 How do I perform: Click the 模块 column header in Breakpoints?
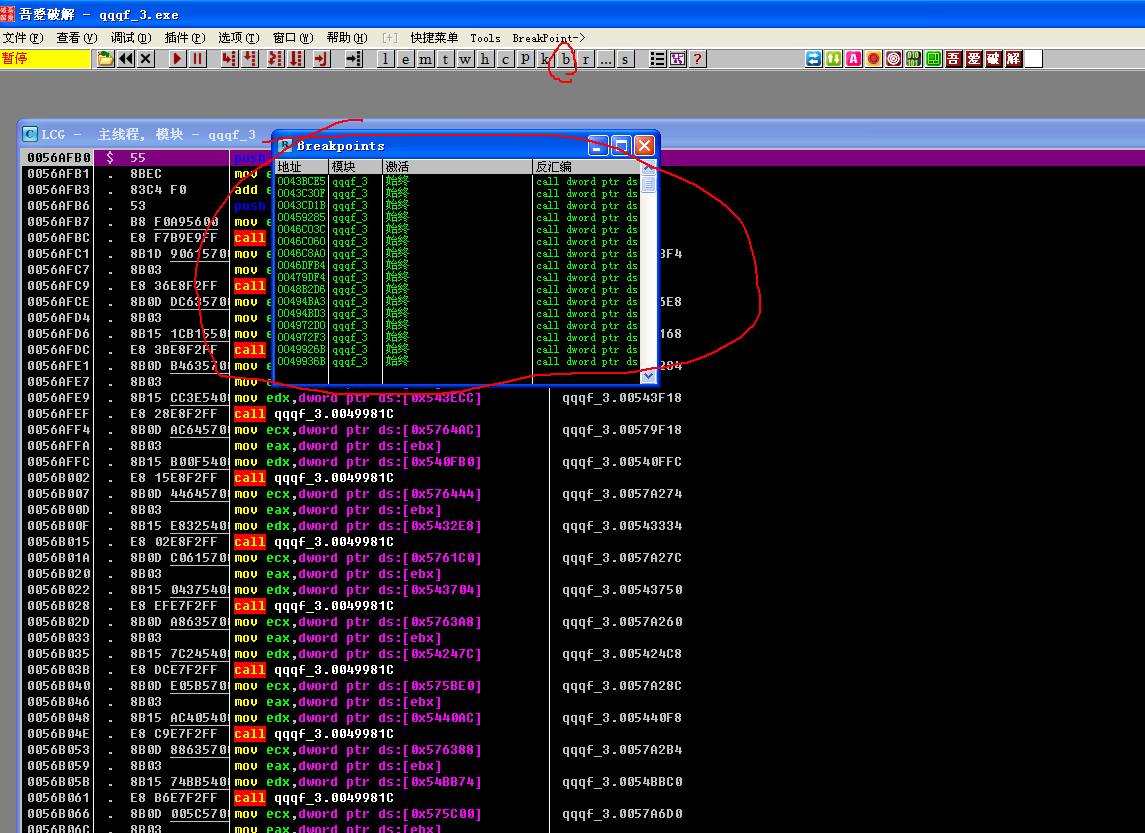(356, 166)
